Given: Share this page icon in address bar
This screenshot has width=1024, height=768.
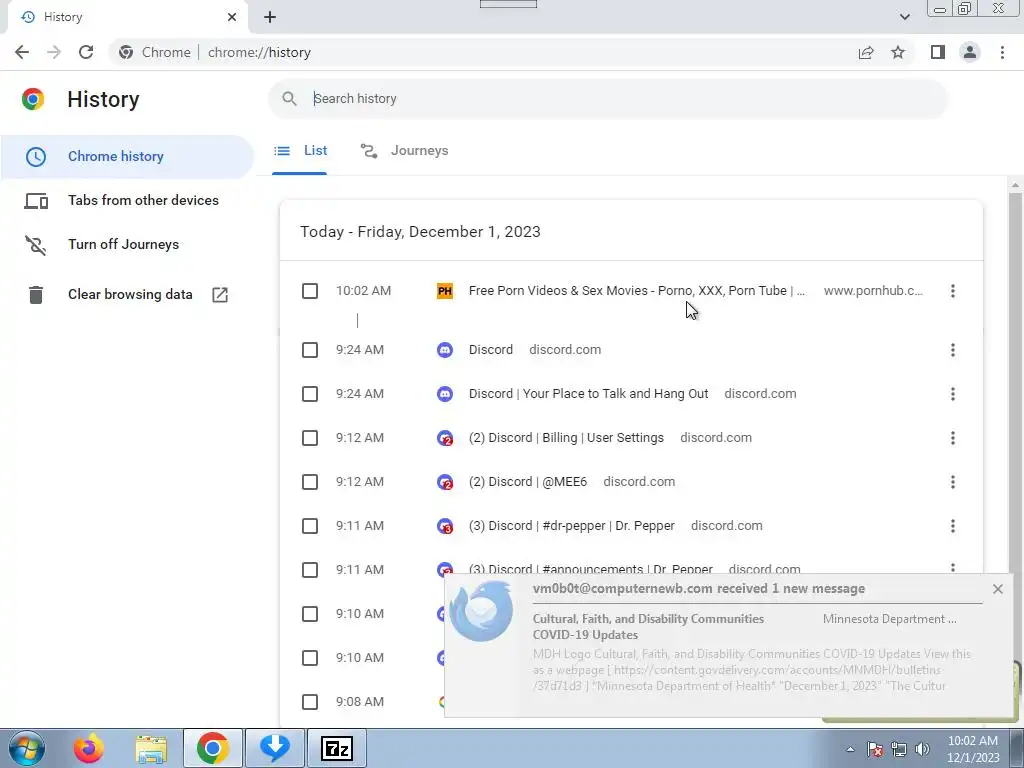Looking at the screenshot, I should tap(866, 52).
